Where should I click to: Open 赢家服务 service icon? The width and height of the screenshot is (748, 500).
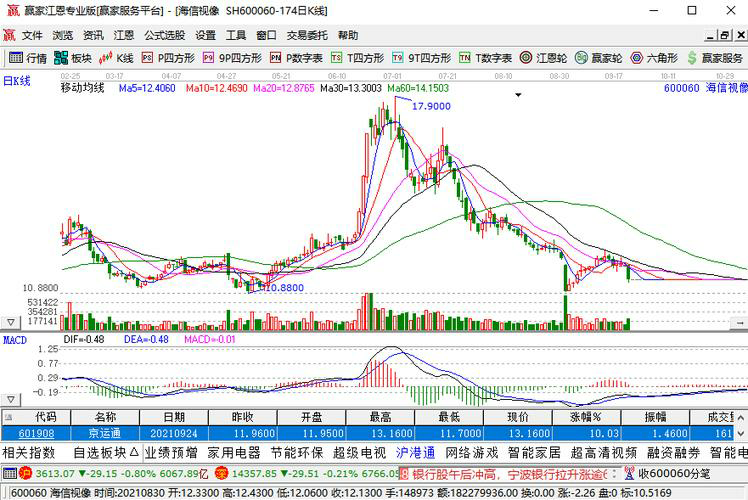tap(715, 58)
